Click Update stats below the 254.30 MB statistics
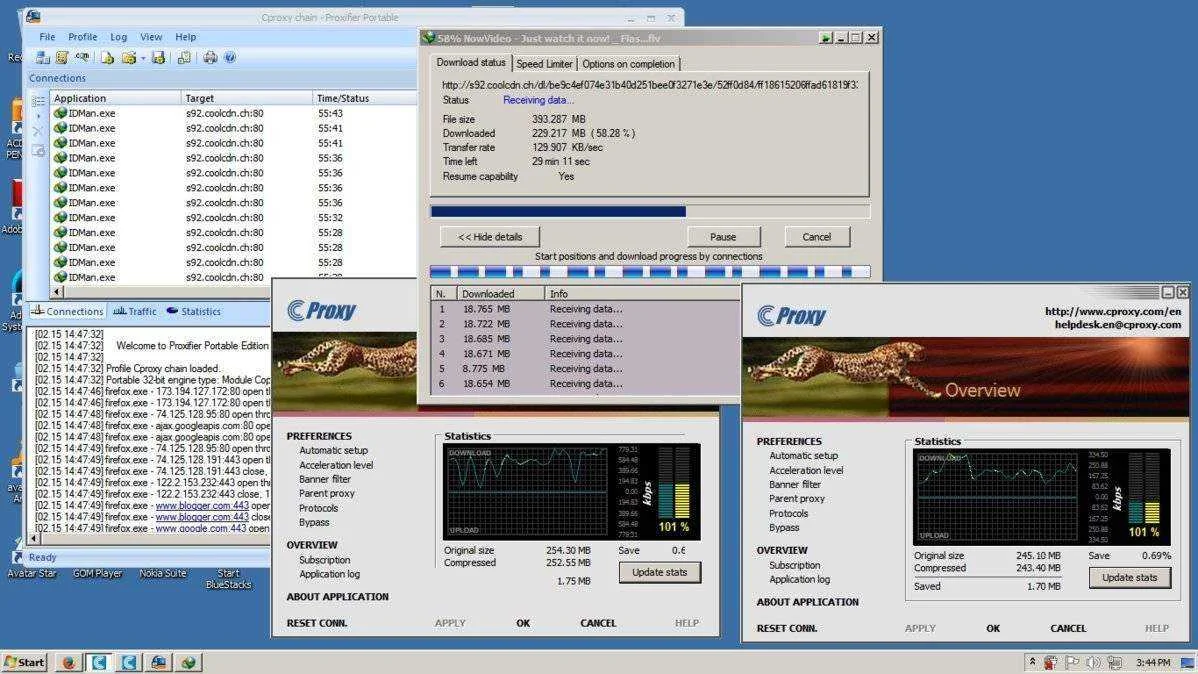The image size is (1198, 674). (659, 572)
